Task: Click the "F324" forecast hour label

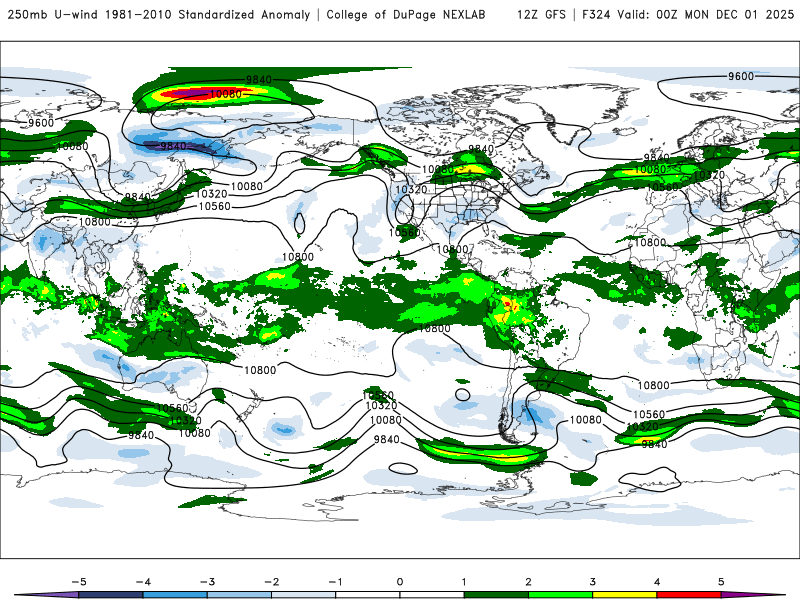Action: click(x=596, y=14)
